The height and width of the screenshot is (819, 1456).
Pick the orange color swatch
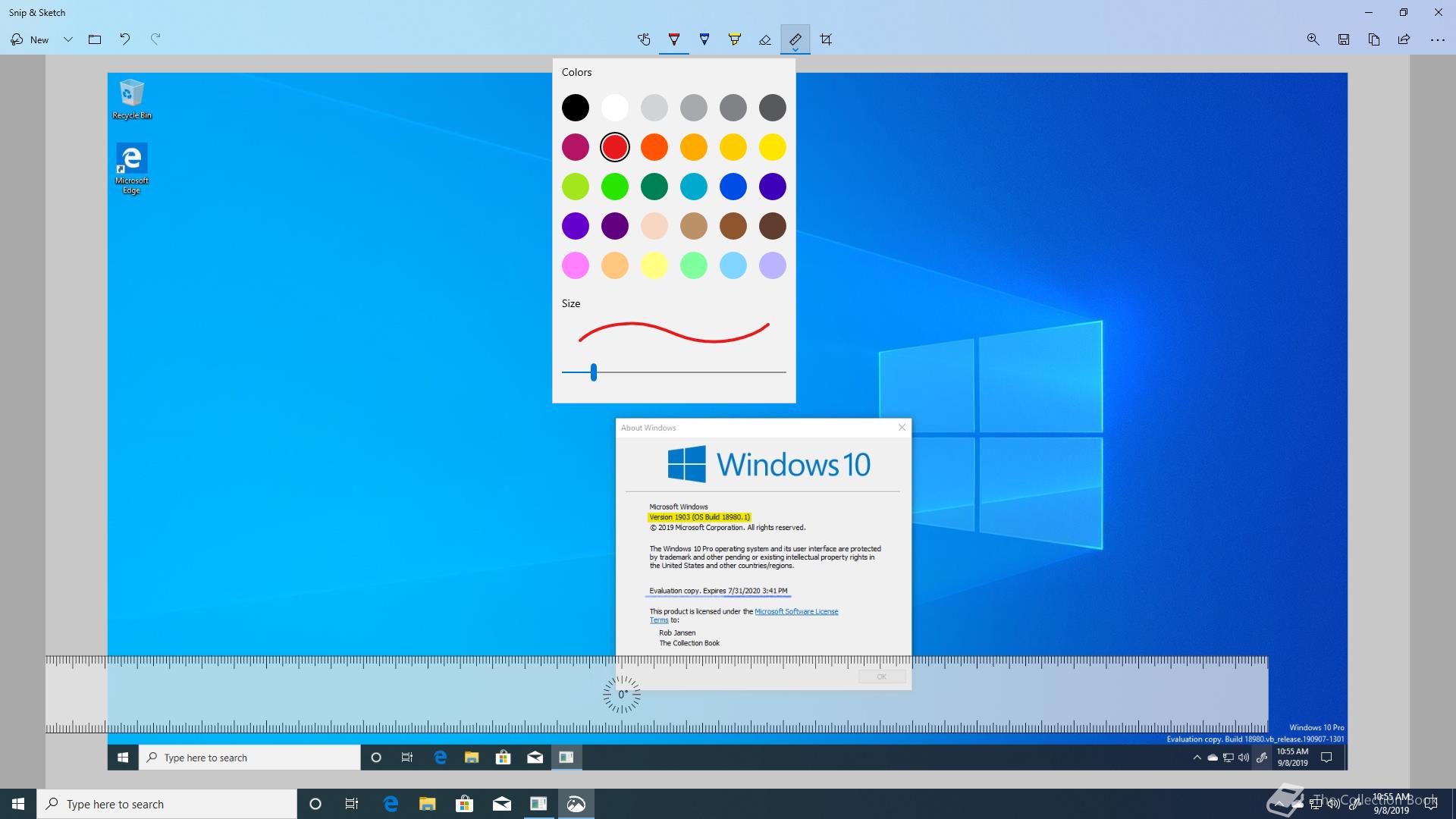654,147
